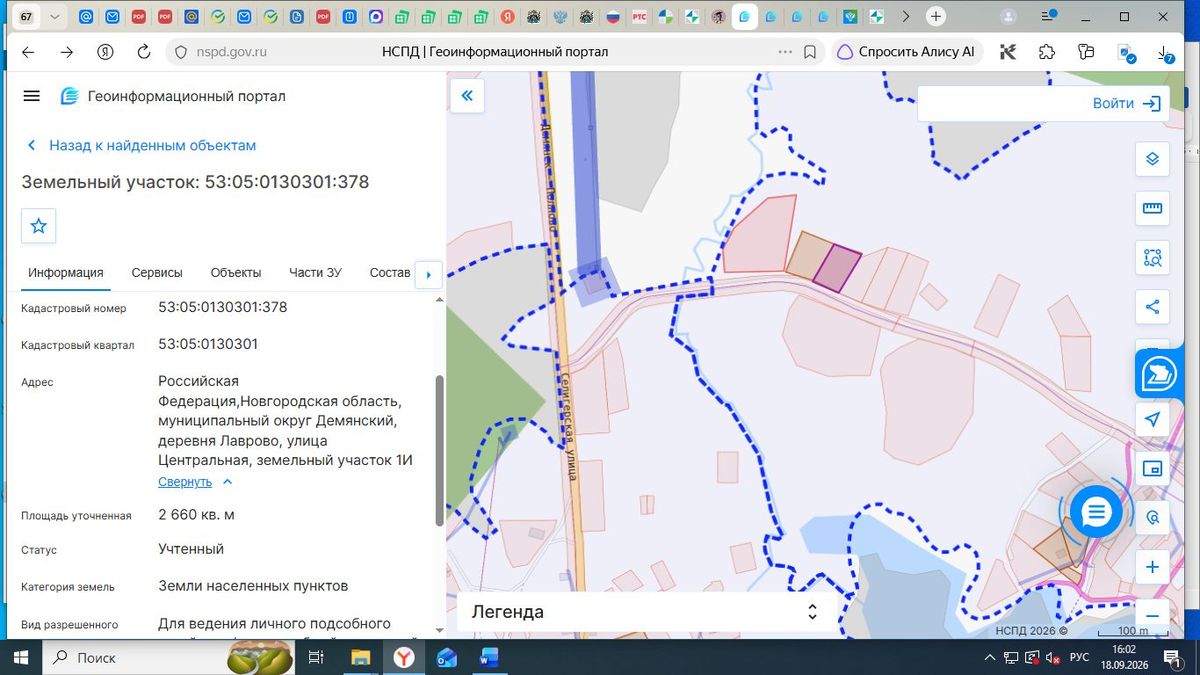Show more browser tabs with the right chevron
1200x675 pixels.
906,17
